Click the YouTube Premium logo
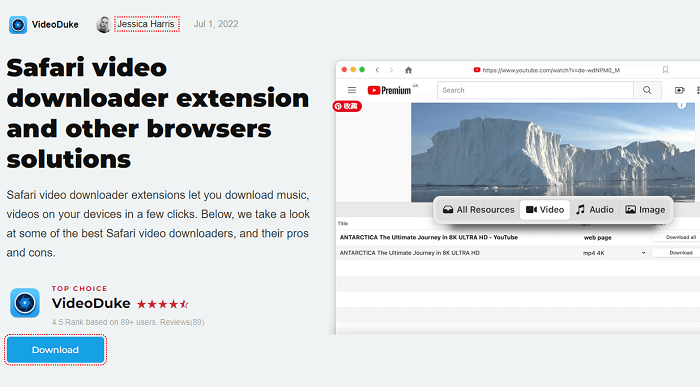700x387 pixels. [x=389, y=90]
